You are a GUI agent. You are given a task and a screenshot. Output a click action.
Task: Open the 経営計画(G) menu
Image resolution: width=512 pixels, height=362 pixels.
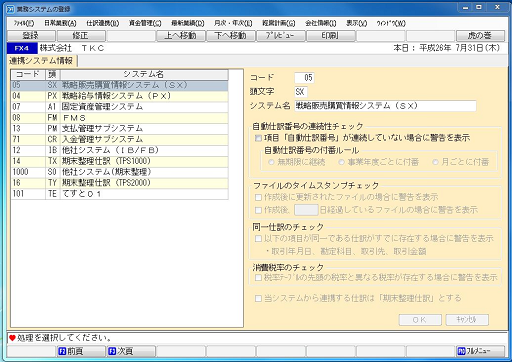pyautogui.click(x=279, y=23)
